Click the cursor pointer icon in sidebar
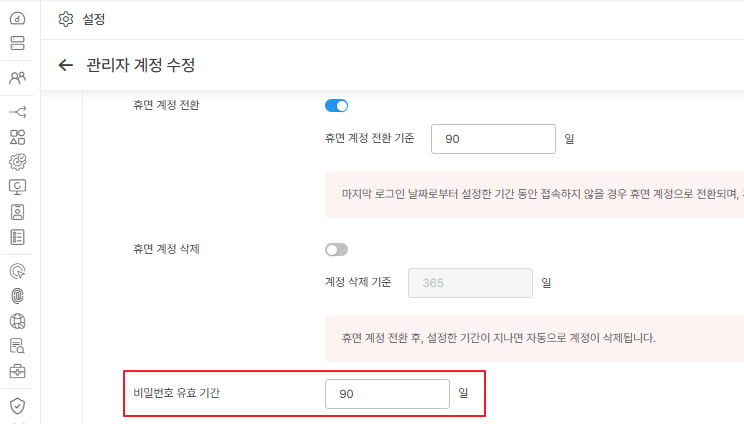The height and width of the screenshot is (424, 744). click(x=17, y=270)
